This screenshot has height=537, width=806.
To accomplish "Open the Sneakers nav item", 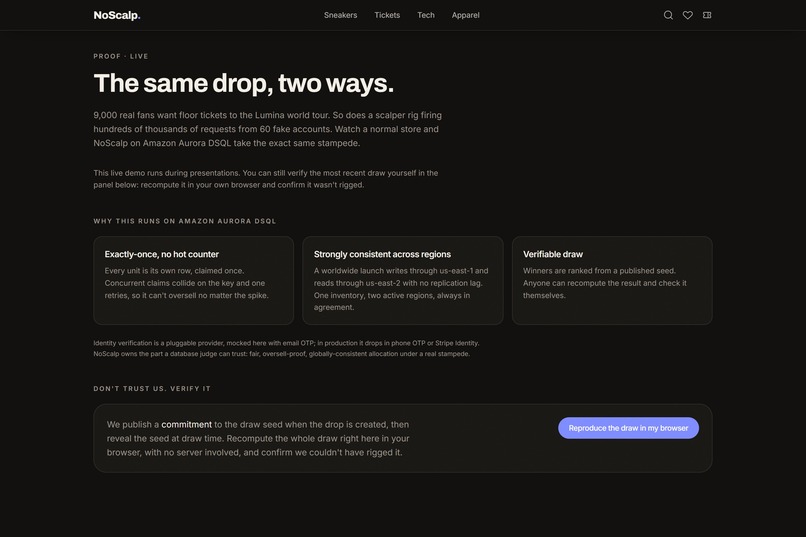I will click(x=340, y=15).
